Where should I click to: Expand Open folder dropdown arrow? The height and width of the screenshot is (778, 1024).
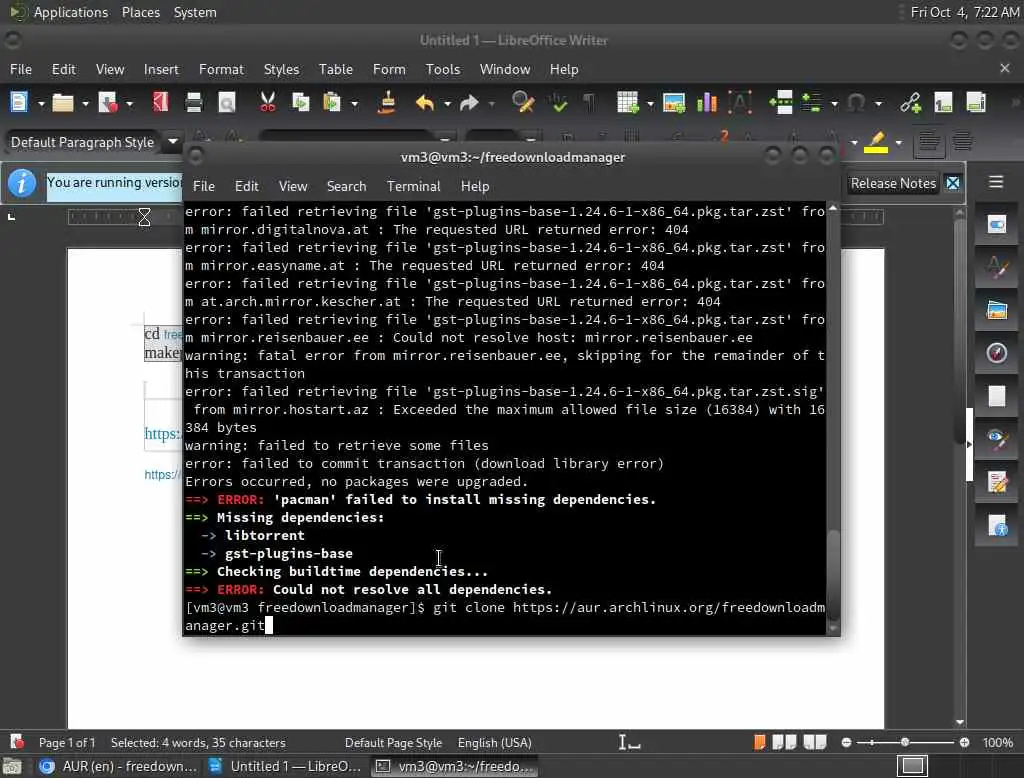(x=85, y=103)
